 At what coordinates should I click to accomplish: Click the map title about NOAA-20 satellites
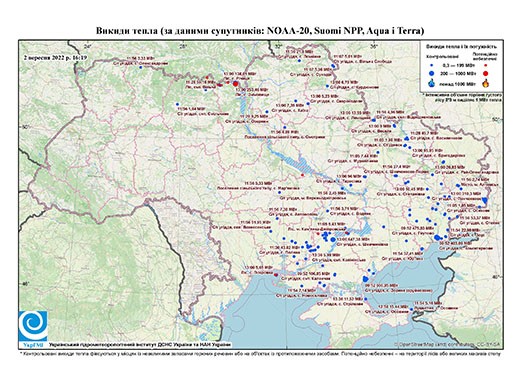(260, 31)
